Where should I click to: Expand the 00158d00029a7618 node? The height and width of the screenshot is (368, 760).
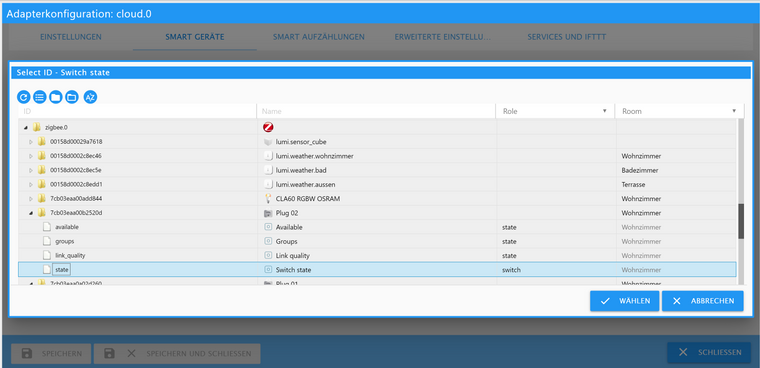pyautogui.click(x=31, y=142)
